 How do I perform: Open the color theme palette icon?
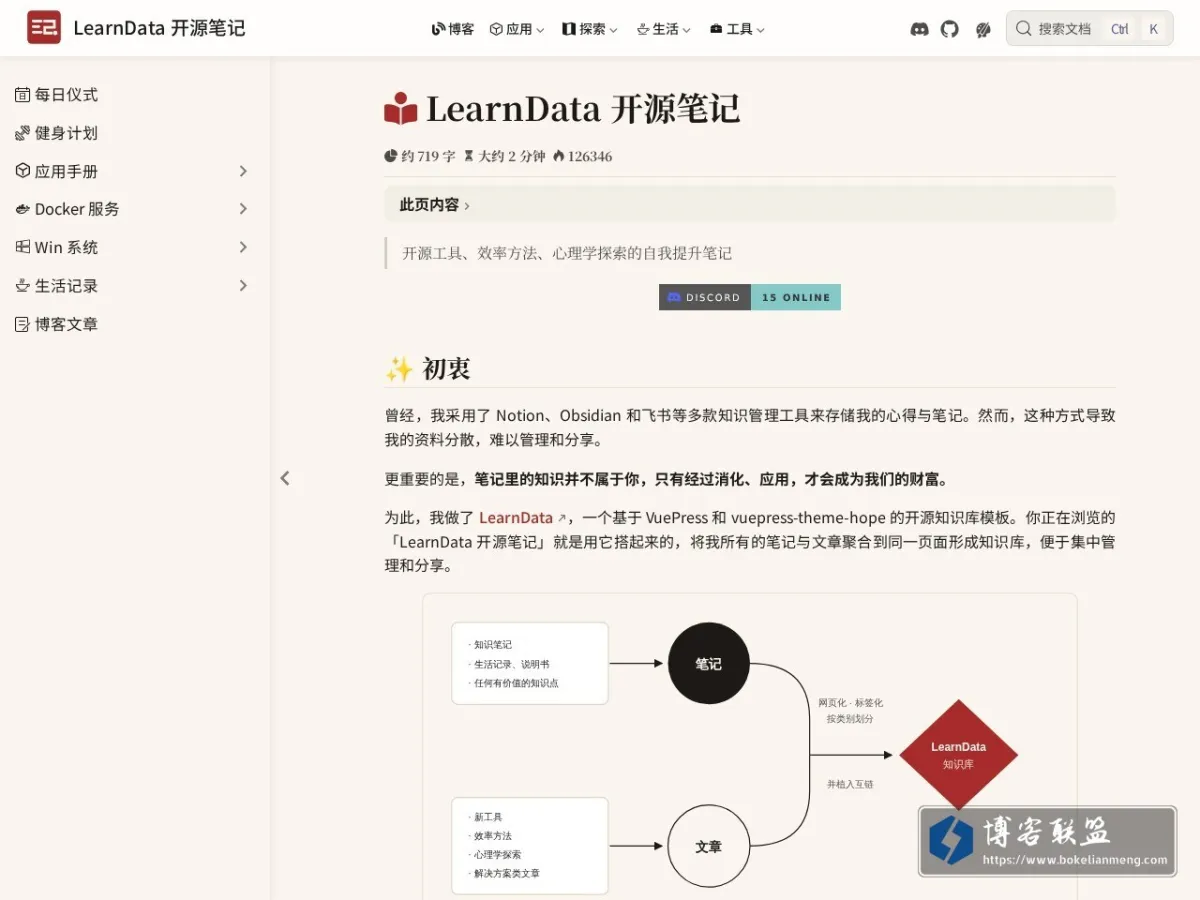(x=983, y=29)
